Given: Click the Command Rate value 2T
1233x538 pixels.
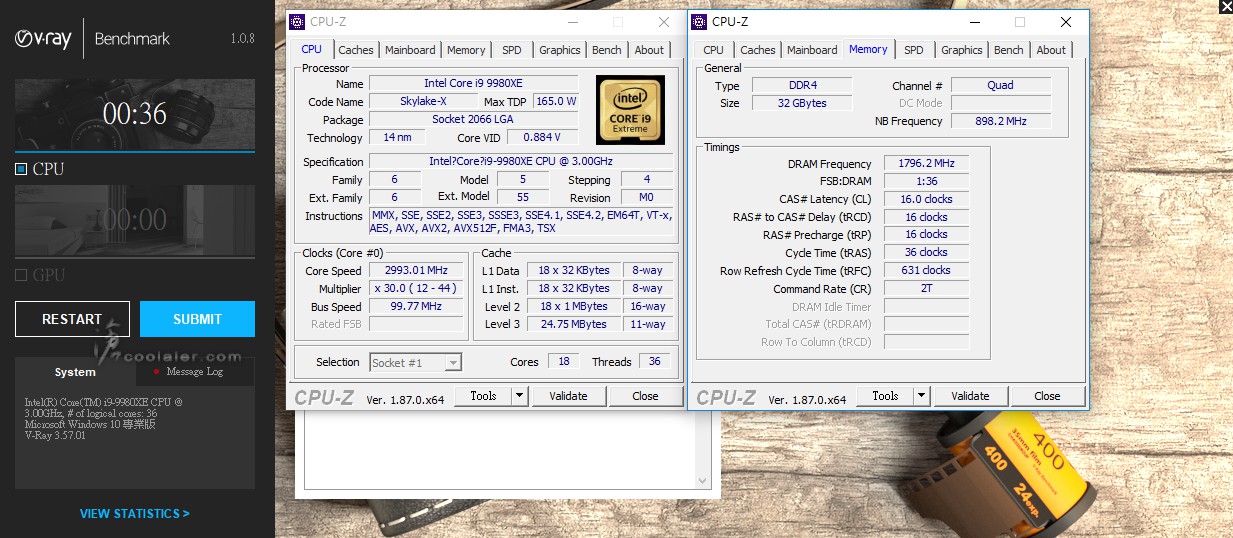Looking at the screenshot, I should click(x=927, y=289).
